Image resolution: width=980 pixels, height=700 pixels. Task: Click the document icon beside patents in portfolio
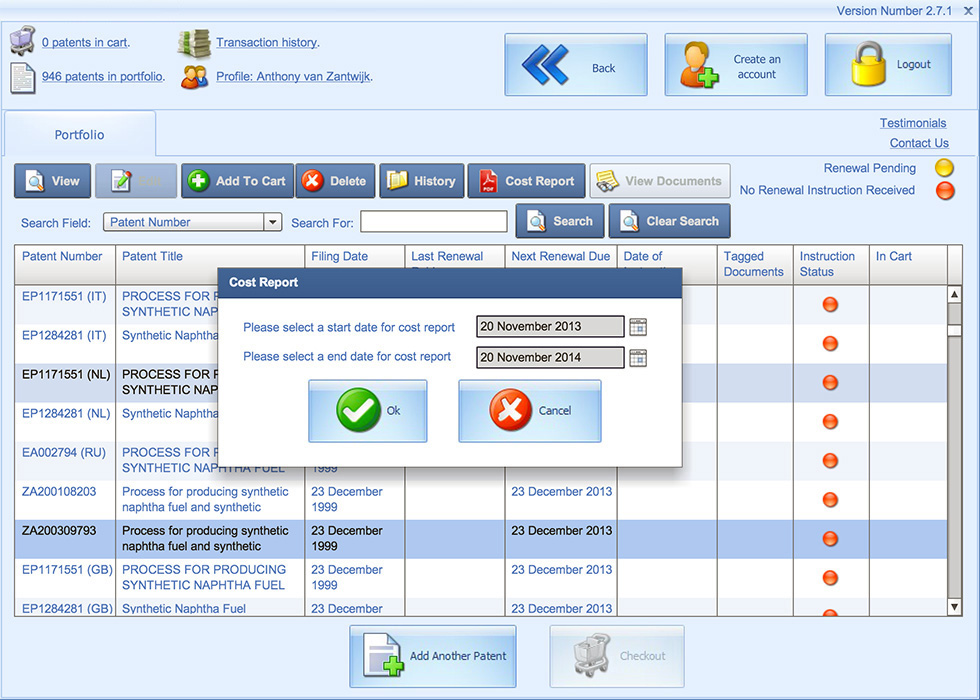pyautogui.click(x=22, y=78)
